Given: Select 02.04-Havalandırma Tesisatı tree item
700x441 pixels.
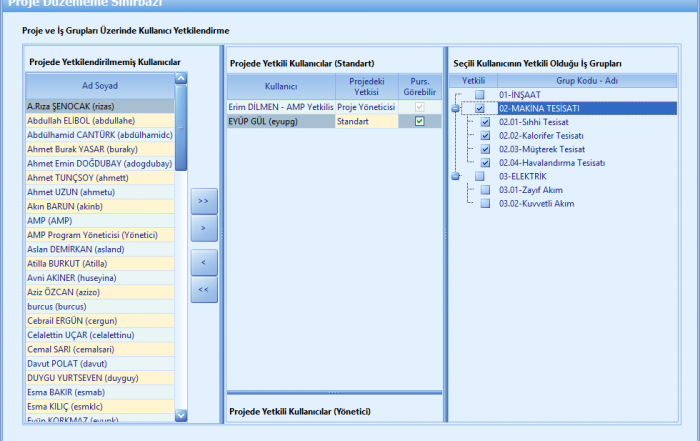Looking at the screenshot, I should [552, 163].
